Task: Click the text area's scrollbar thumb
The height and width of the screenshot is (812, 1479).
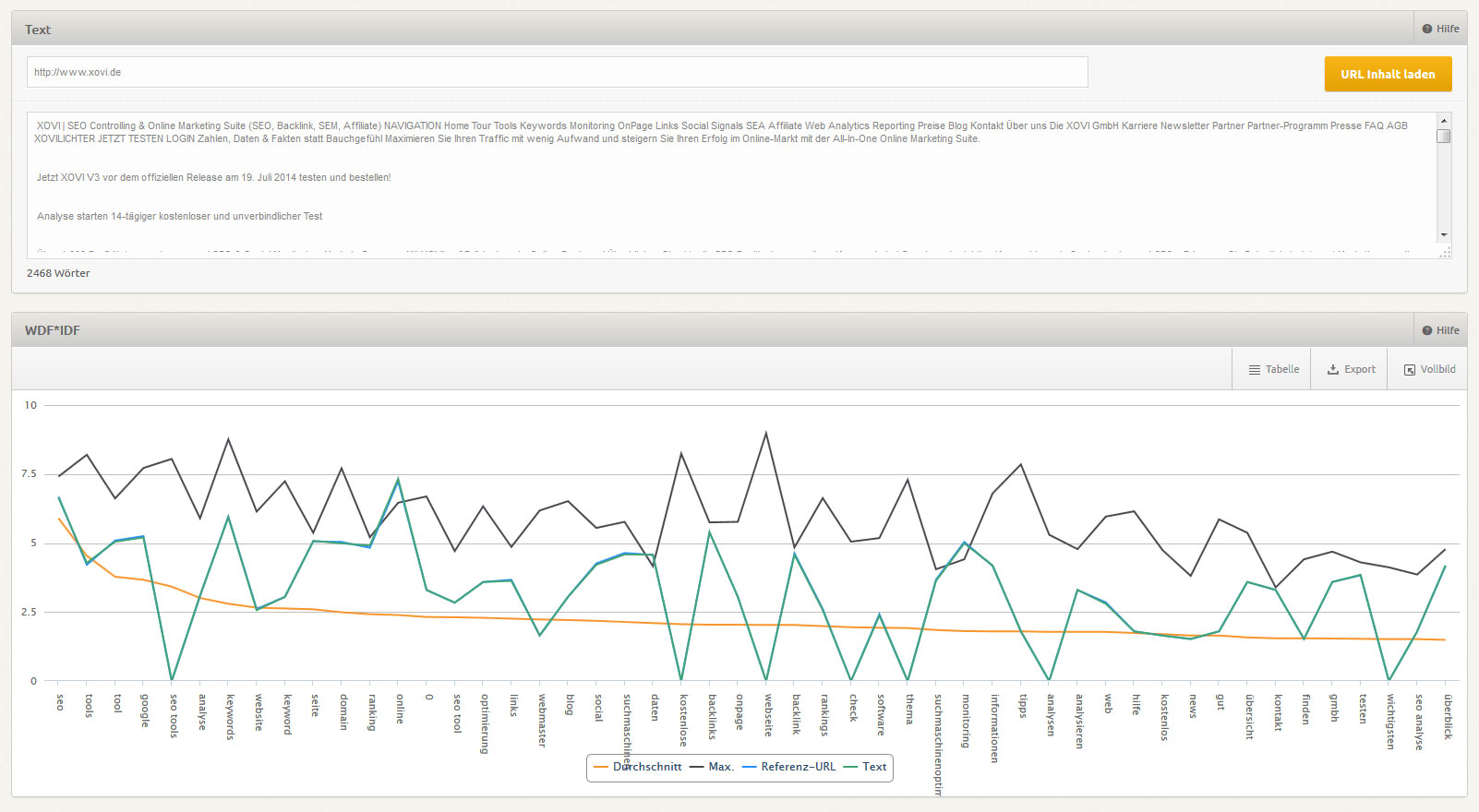Action: 1444,137
